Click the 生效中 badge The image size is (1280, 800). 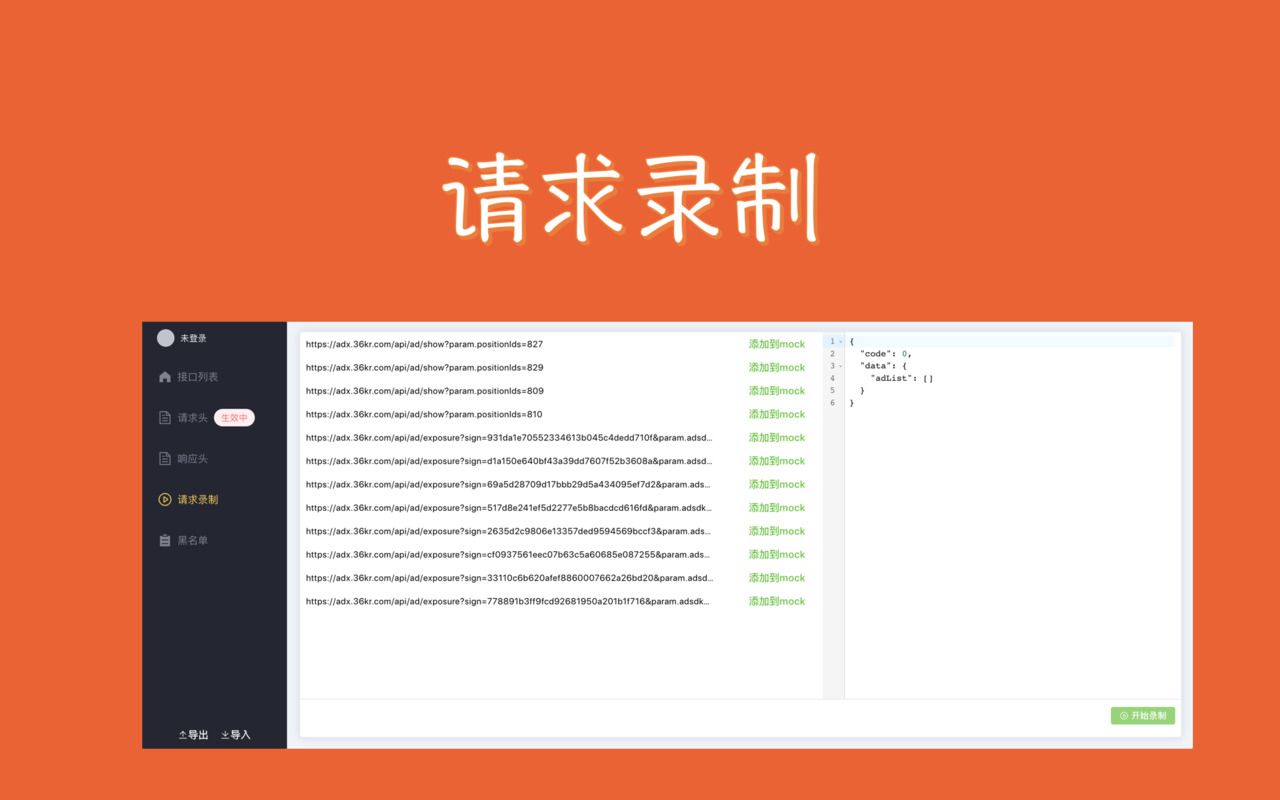point(234,418)
